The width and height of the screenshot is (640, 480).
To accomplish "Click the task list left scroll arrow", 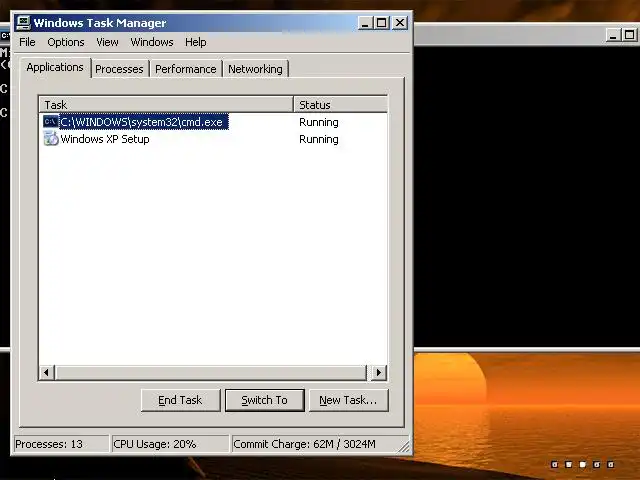I will pos(47,372).
